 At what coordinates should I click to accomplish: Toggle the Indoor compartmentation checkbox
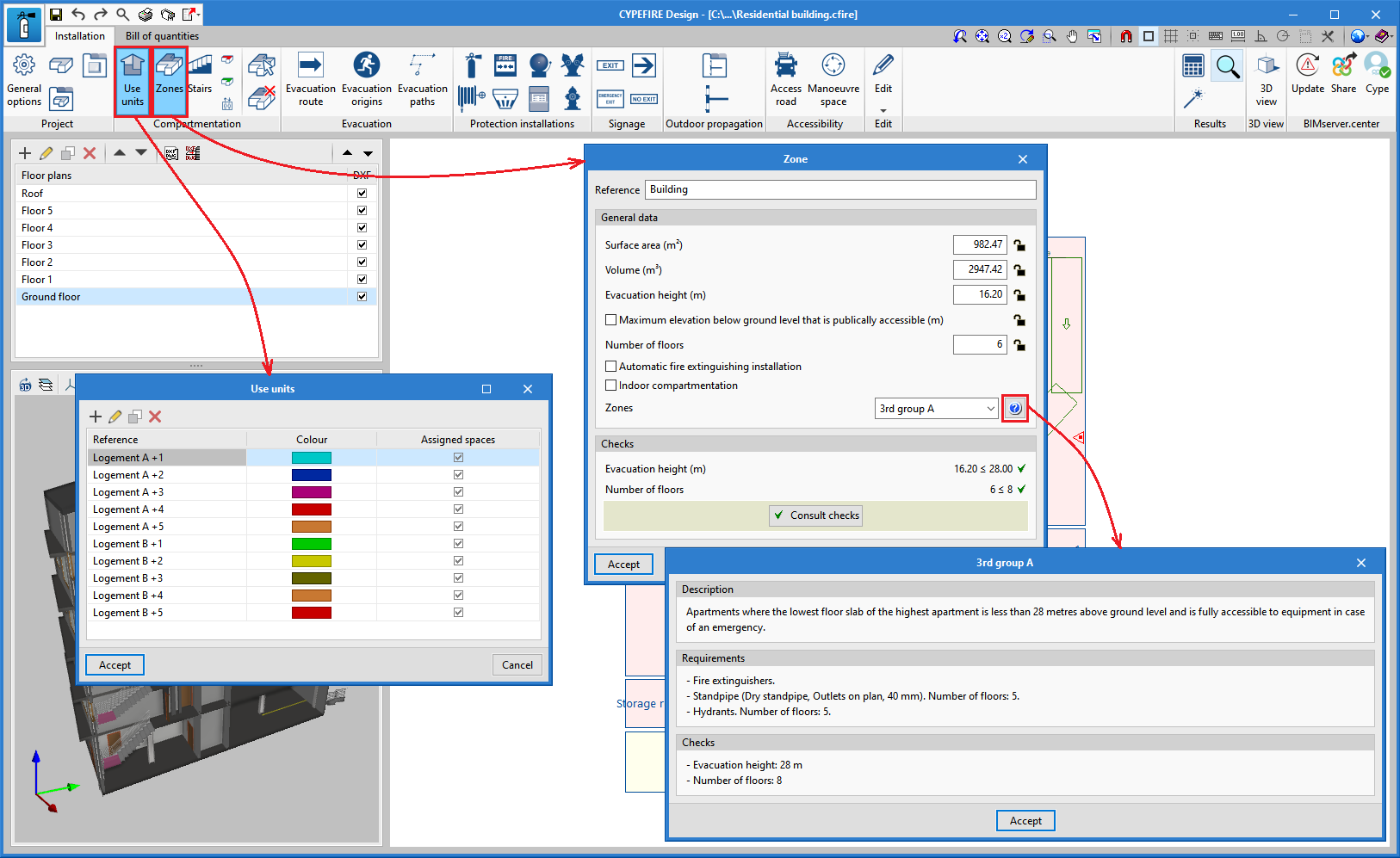[611, 386]
